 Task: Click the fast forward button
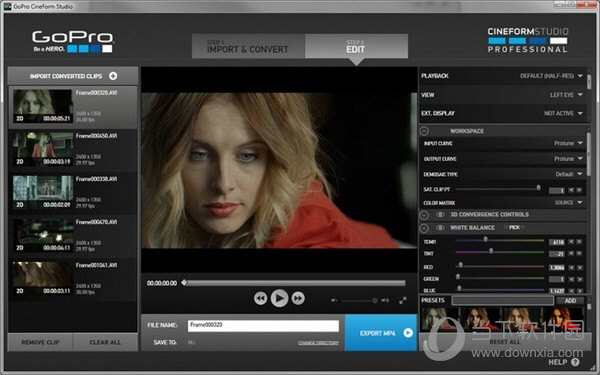click(x=298, y=298)
